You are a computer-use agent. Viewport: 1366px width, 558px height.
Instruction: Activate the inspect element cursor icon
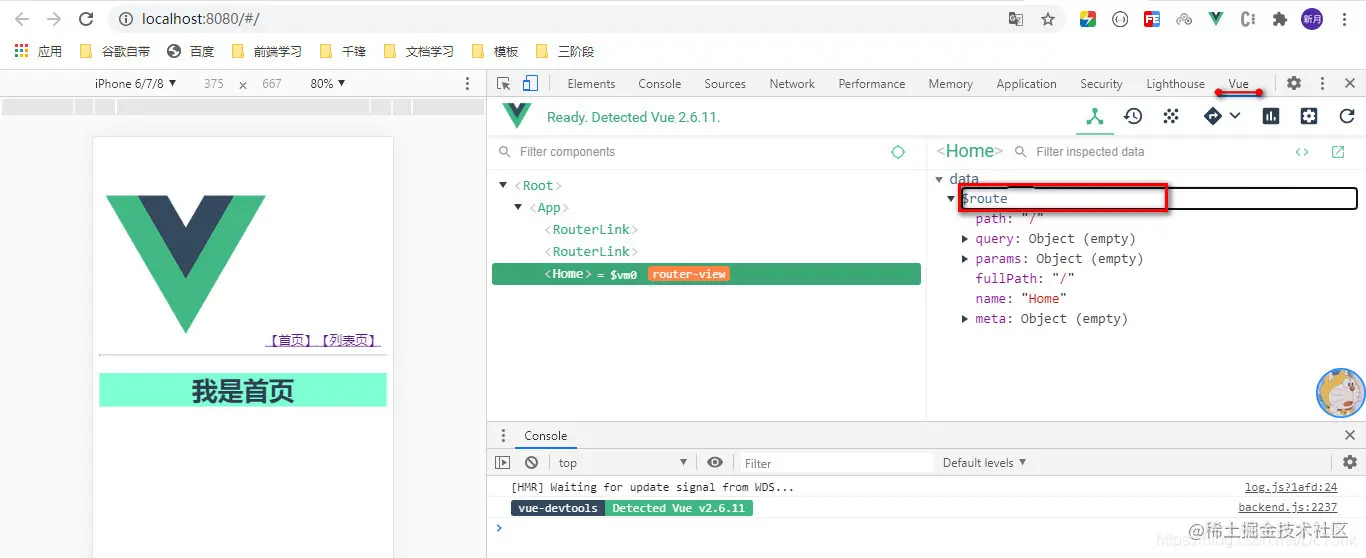click(x=504, y=84)
